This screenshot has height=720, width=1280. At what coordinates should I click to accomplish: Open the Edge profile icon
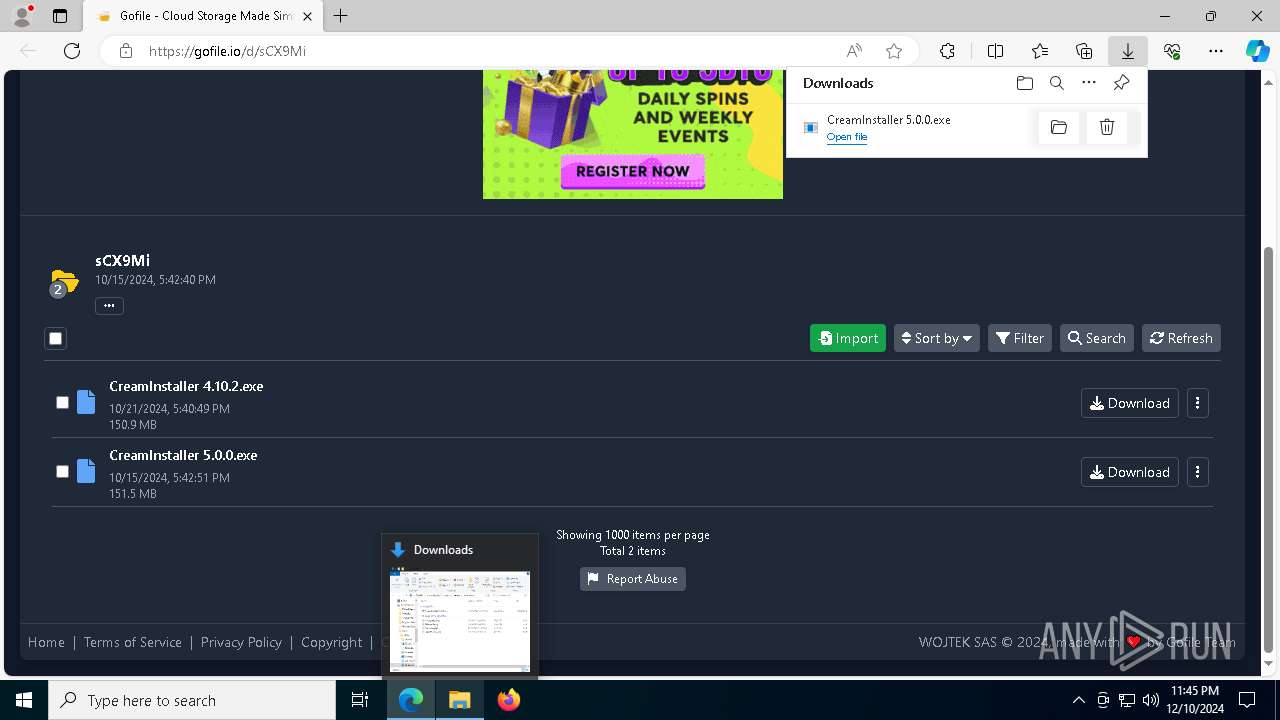[22, 16]
